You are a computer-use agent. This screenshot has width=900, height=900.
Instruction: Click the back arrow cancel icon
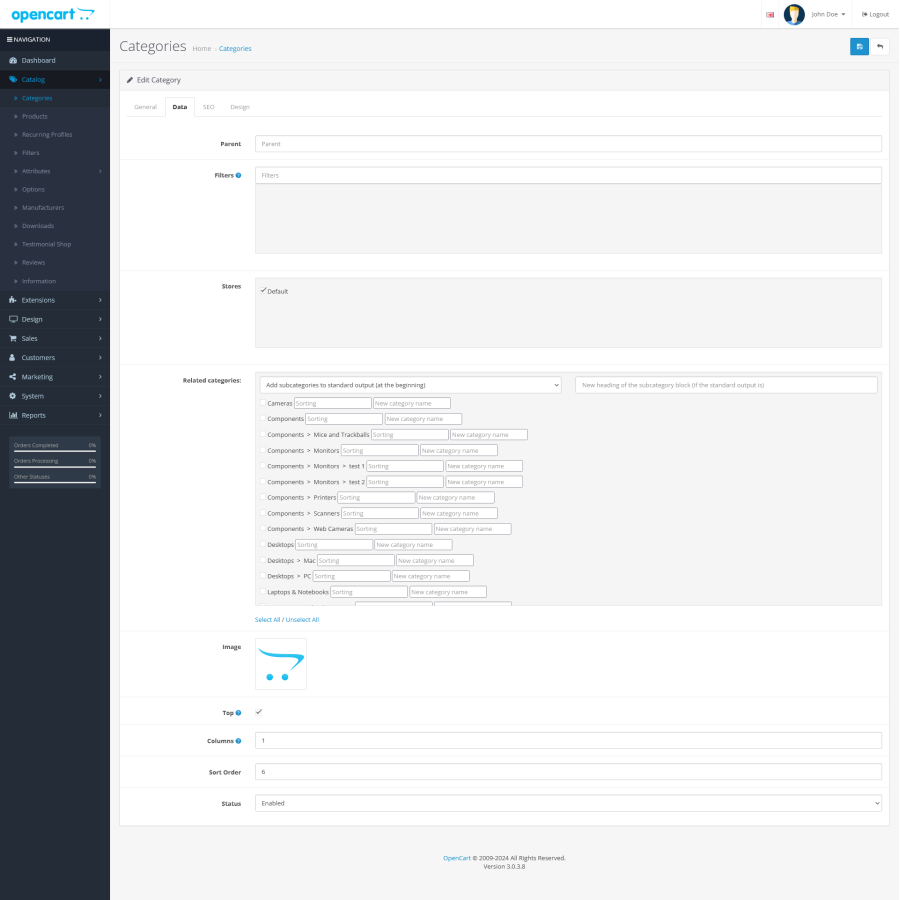click(879, 46)
